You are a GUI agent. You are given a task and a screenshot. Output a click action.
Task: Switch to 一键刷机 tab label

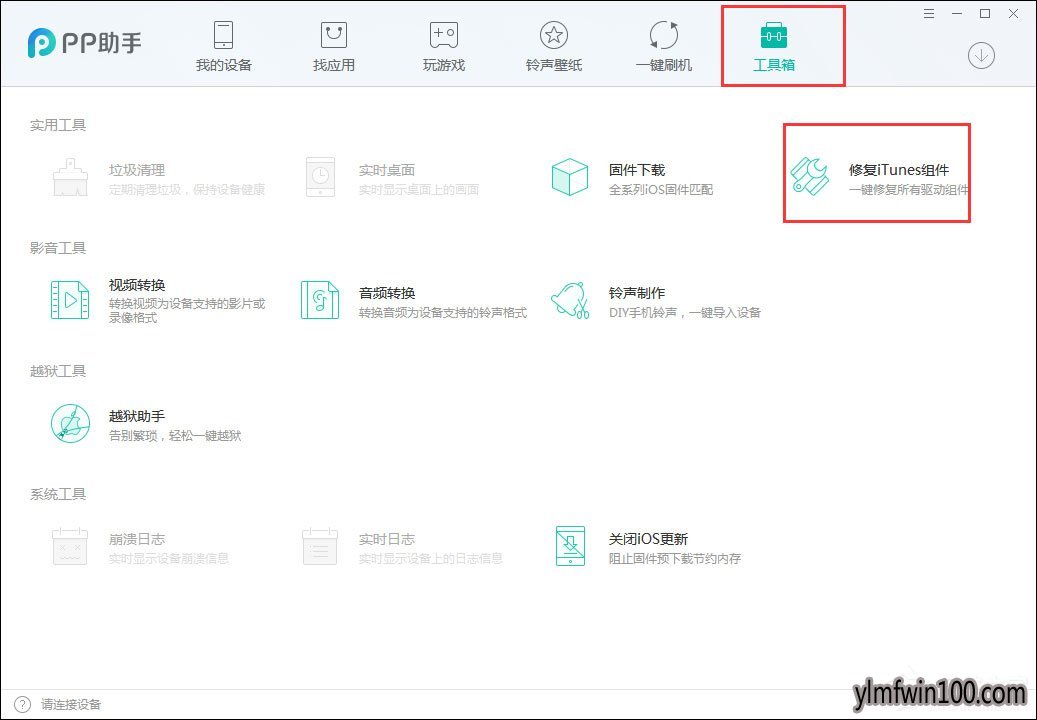pyautogui.click(x=664, y=65)
